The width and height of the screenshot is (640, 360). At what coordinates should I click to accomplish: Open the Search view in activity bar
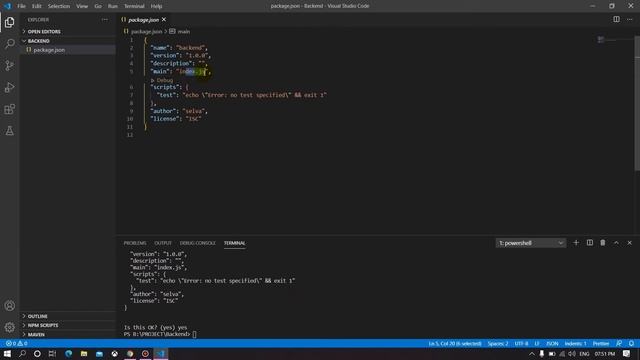(9, 43)
